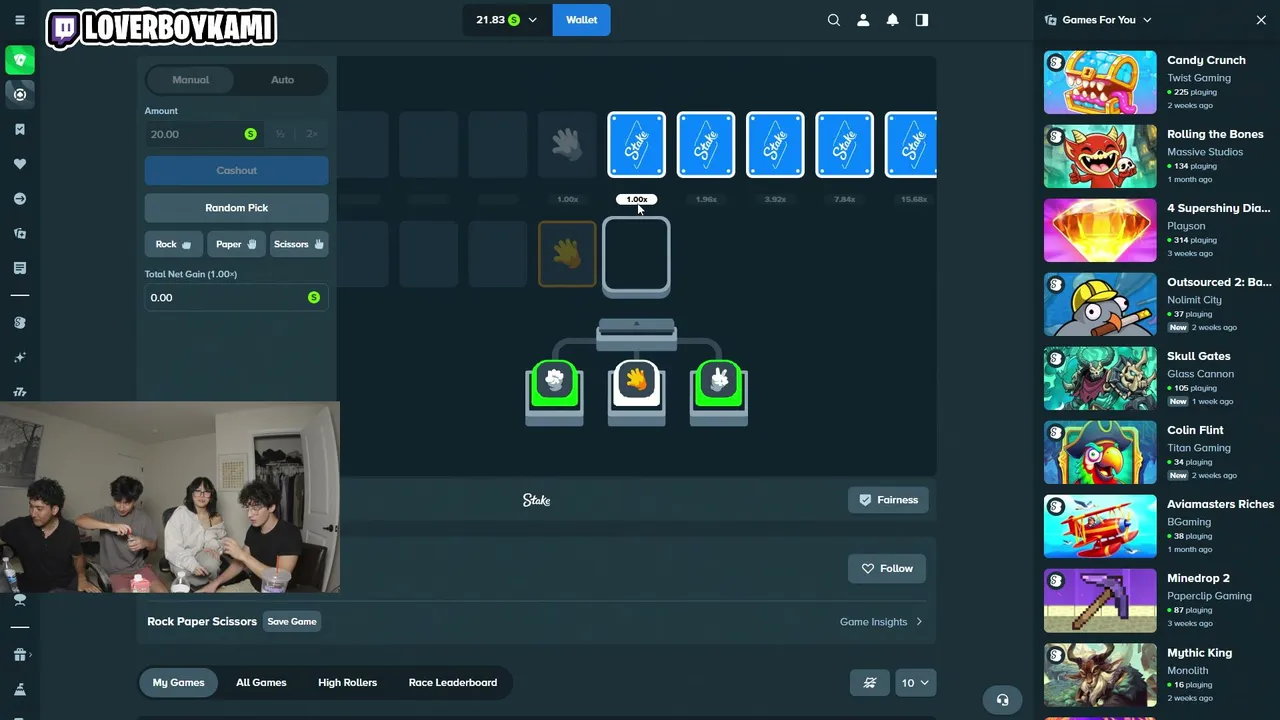Select the High Rollers tab
This screenshot has height=720, width=1280.
[x=348, y=683]
